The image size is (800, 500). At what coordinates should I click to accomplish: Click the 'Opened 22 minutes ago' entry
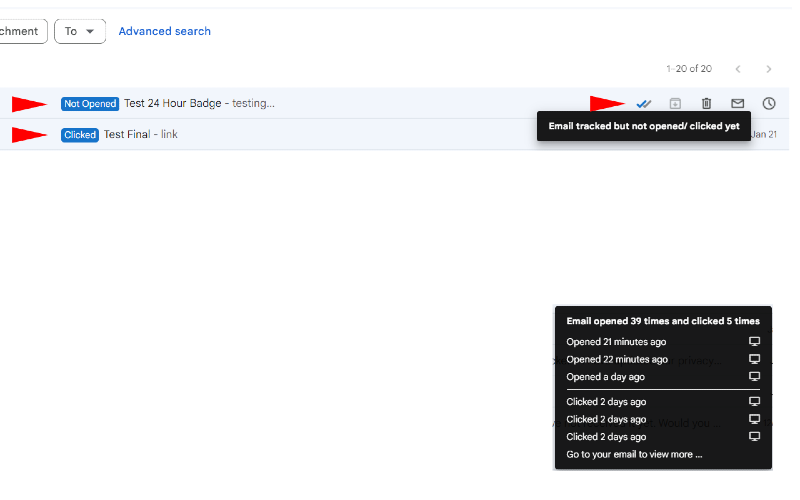(617, 359)
